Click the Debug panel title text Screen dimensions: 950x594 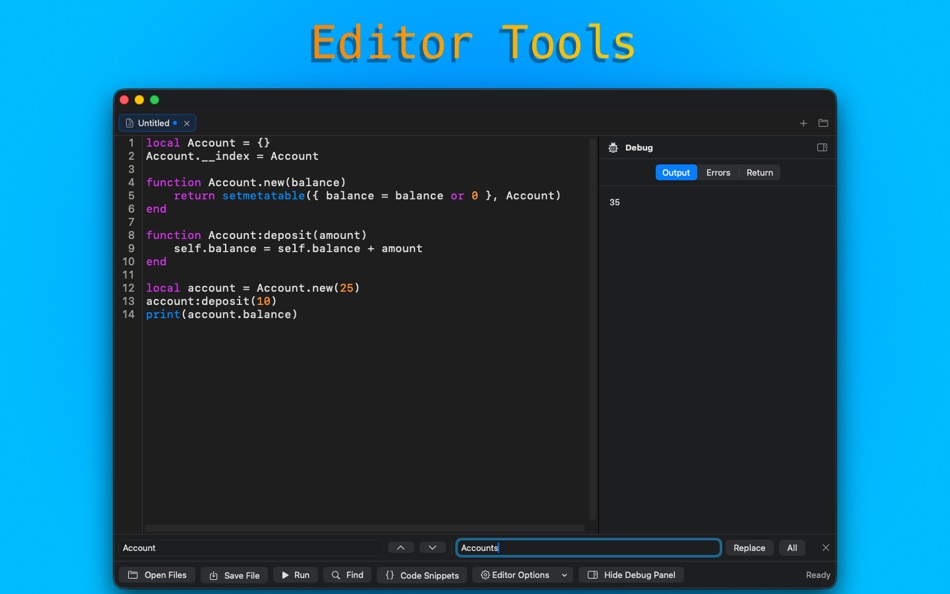coord(639,147)
